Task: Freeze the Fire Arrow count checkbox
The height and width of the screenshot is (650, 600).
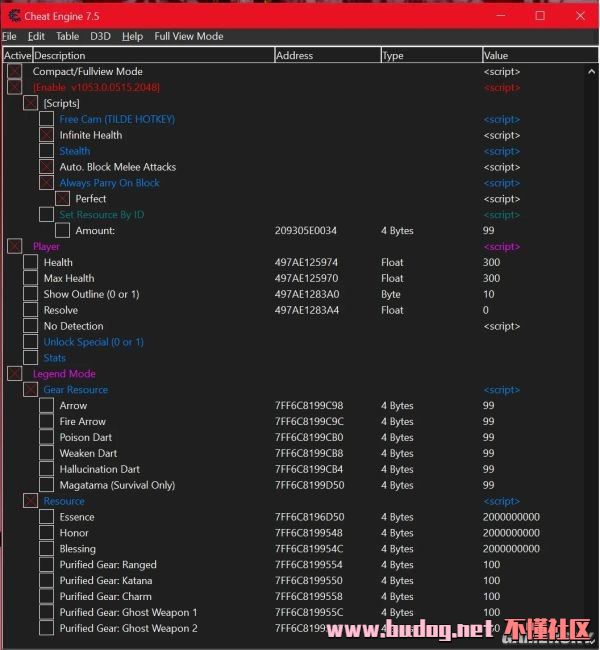Action: pyautogui.click(x=46, y=422)
